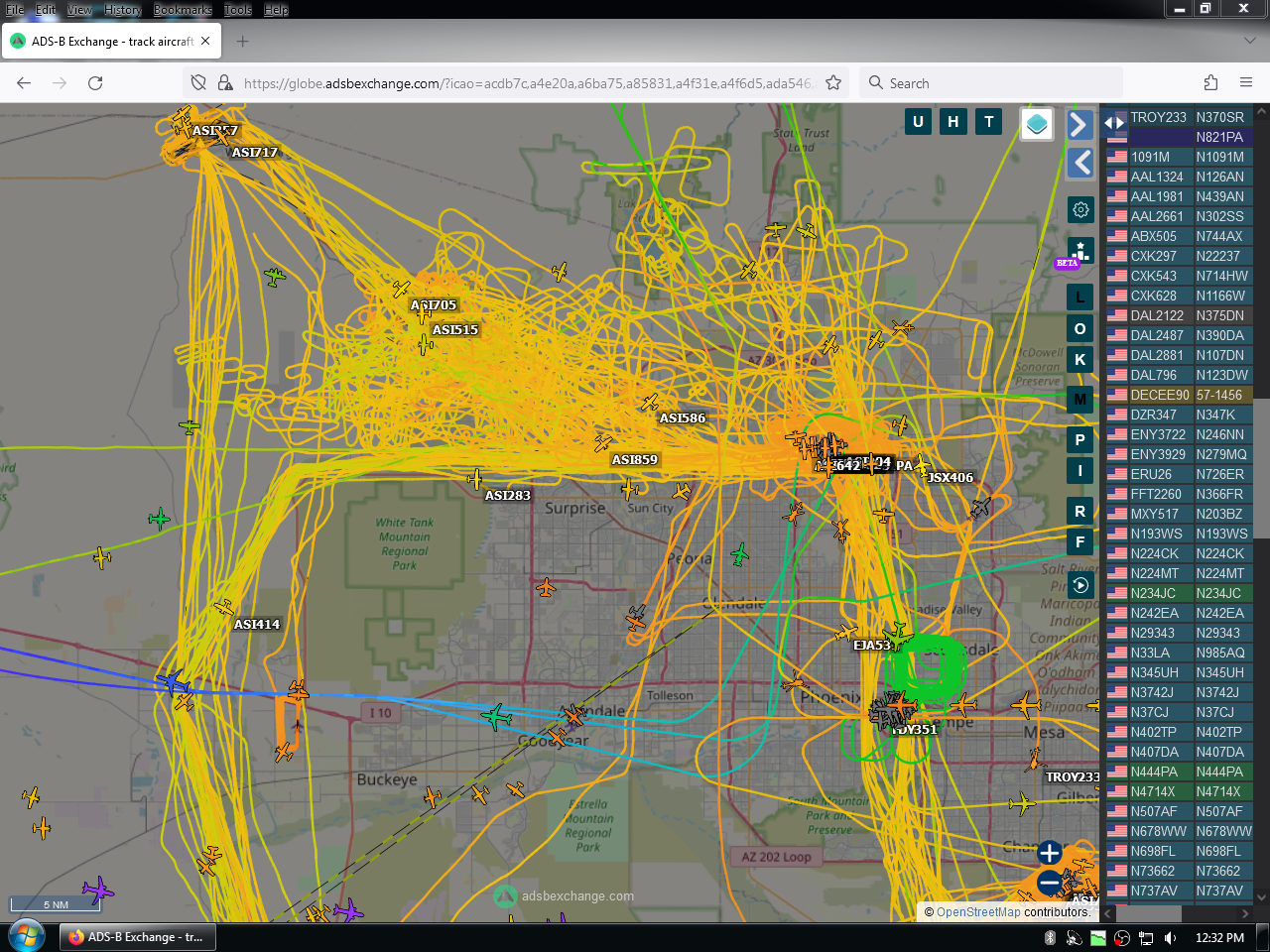This screenshot has height=952, width=1270.
Task: Open the OpenStreetMap attribution link
Action: tap(978, 912)
